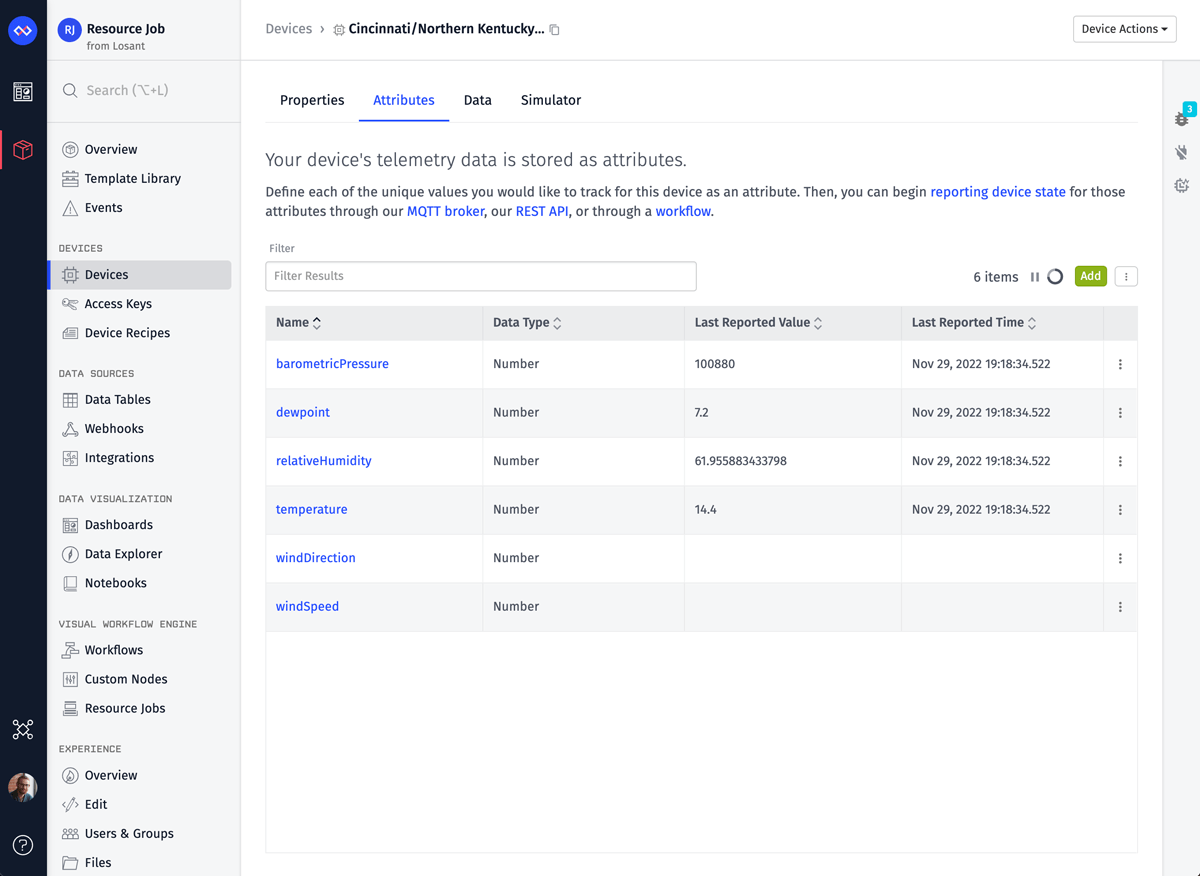Image resolution: width=1200 pixels, height=876 pixels.
Task: Open the barometricPressure attribute link
Action: coord(332,364)
